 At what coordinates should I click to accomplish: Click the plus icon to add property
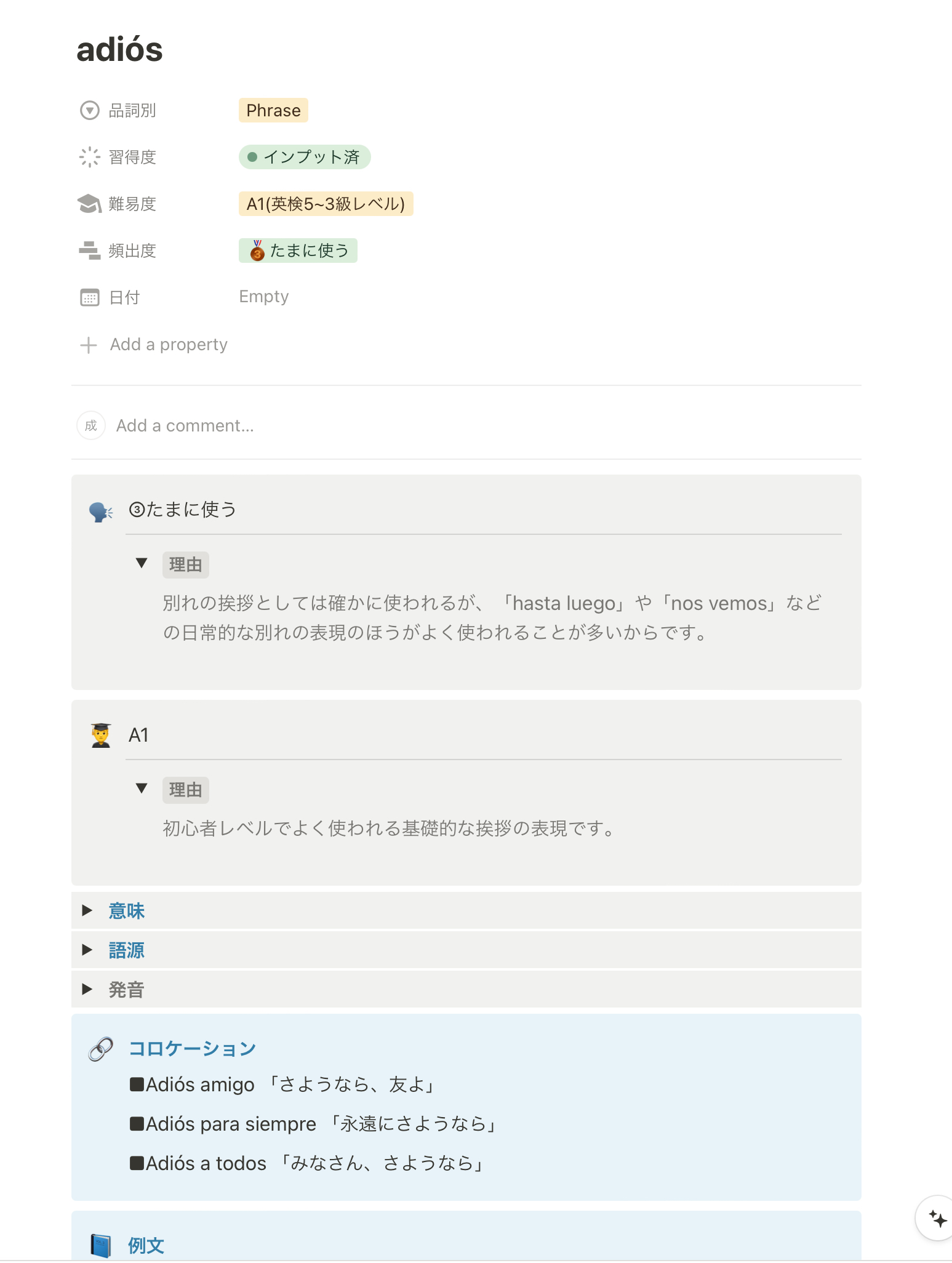(x=89, y=345)
